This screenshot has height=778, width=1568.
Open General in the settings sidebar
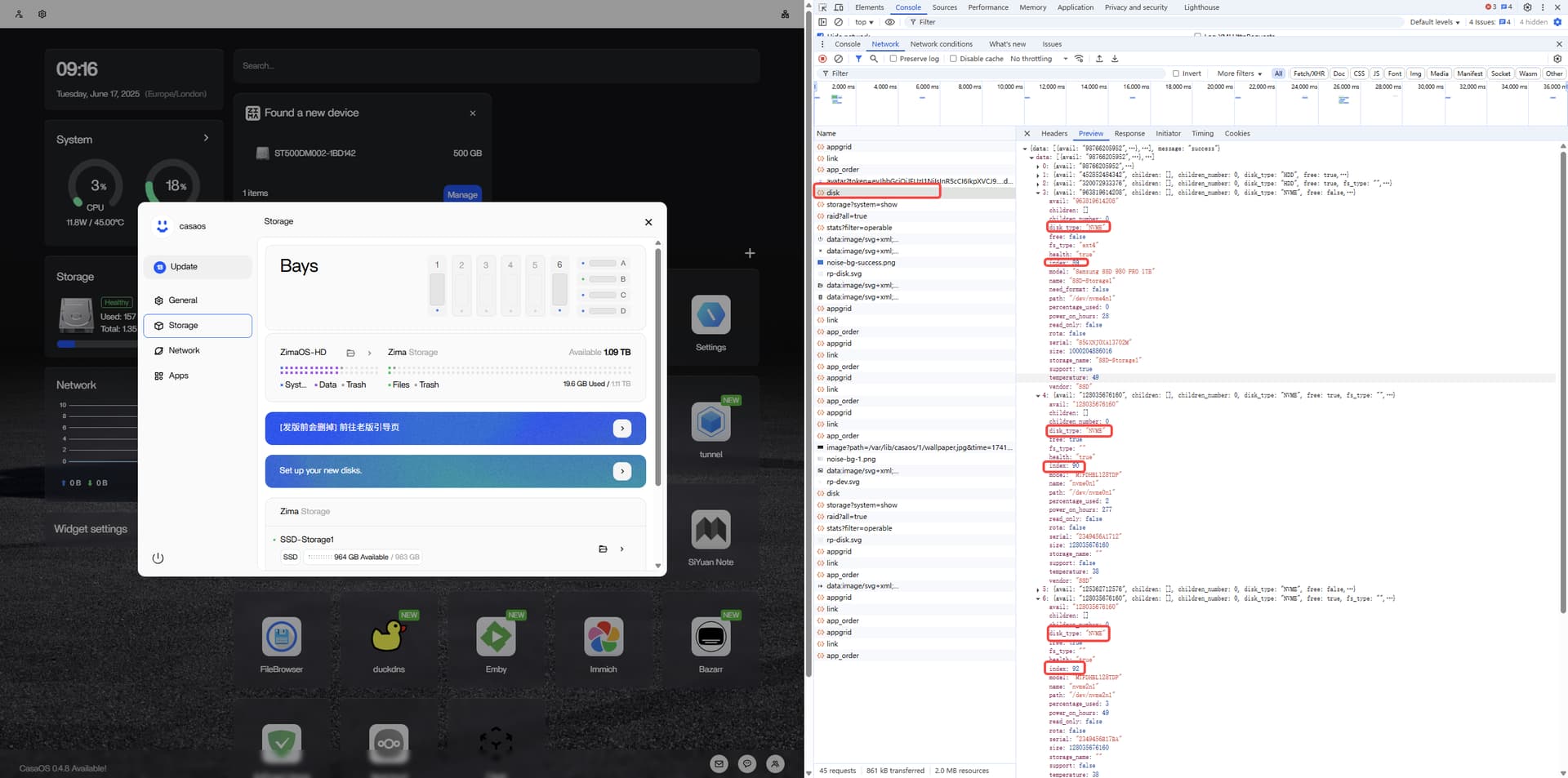(x=198, y=300)
